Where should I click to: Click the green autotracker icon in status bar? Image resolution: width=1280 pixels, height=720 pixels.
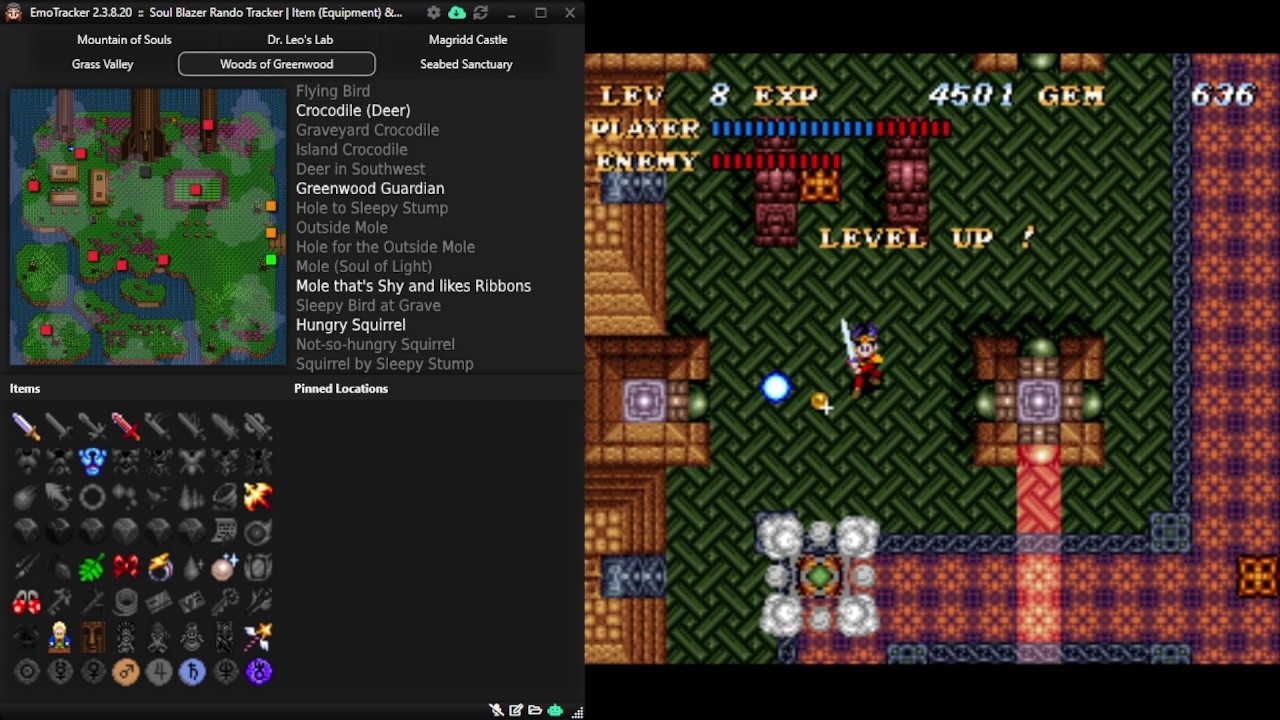click(x=555, y=711)
